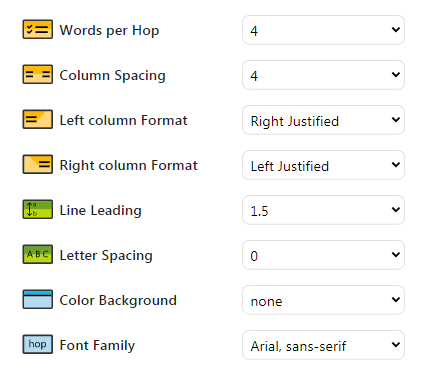
Task: Open the Words per Hop dropdown
Action: (323, 30)
